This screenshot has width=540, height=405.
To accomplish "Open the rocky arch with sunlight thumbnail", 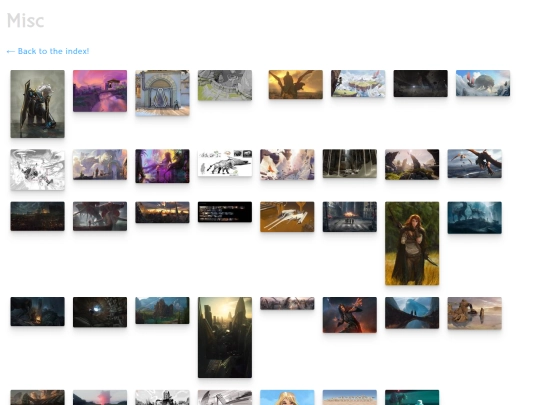I will (412, 164).
